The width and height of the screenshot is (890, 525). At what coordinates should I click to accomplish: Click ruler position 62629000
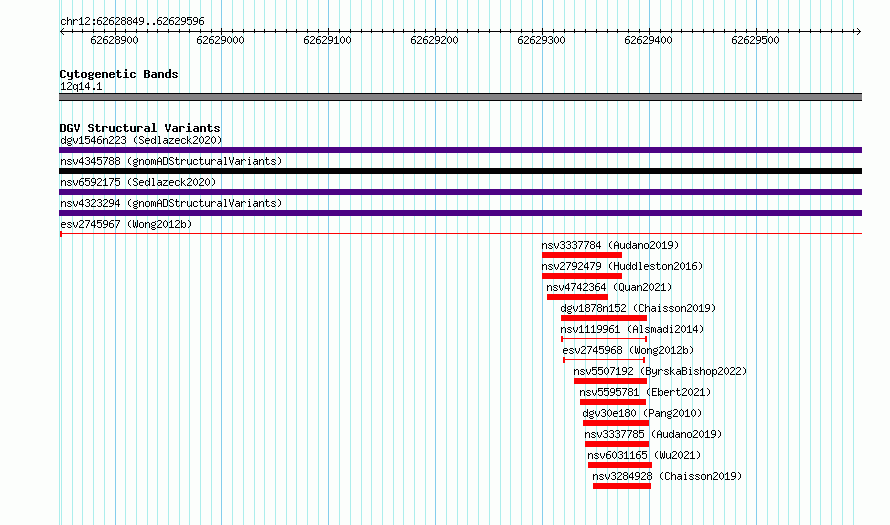[220, 40]
